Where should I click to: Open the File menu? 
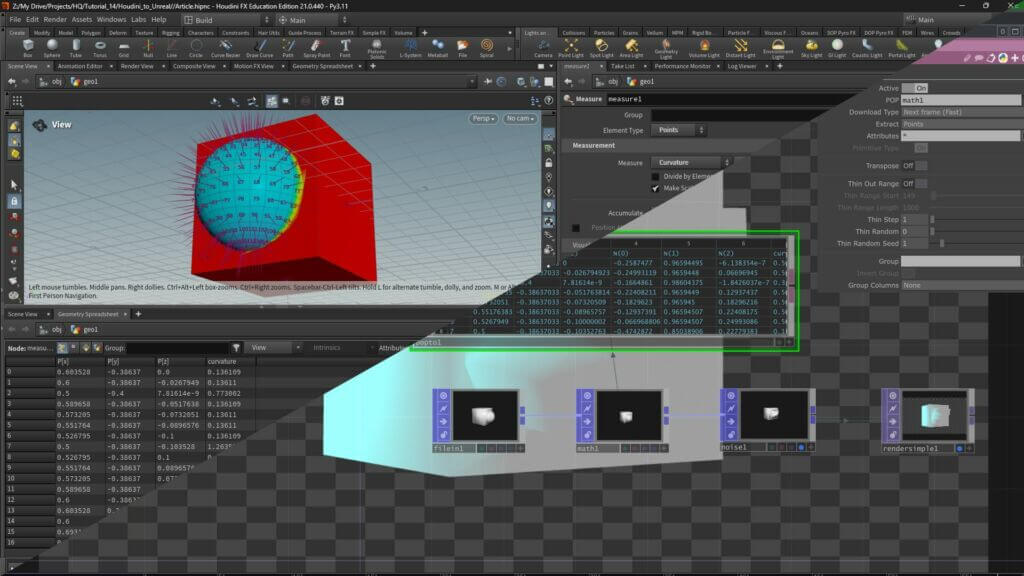15,20
